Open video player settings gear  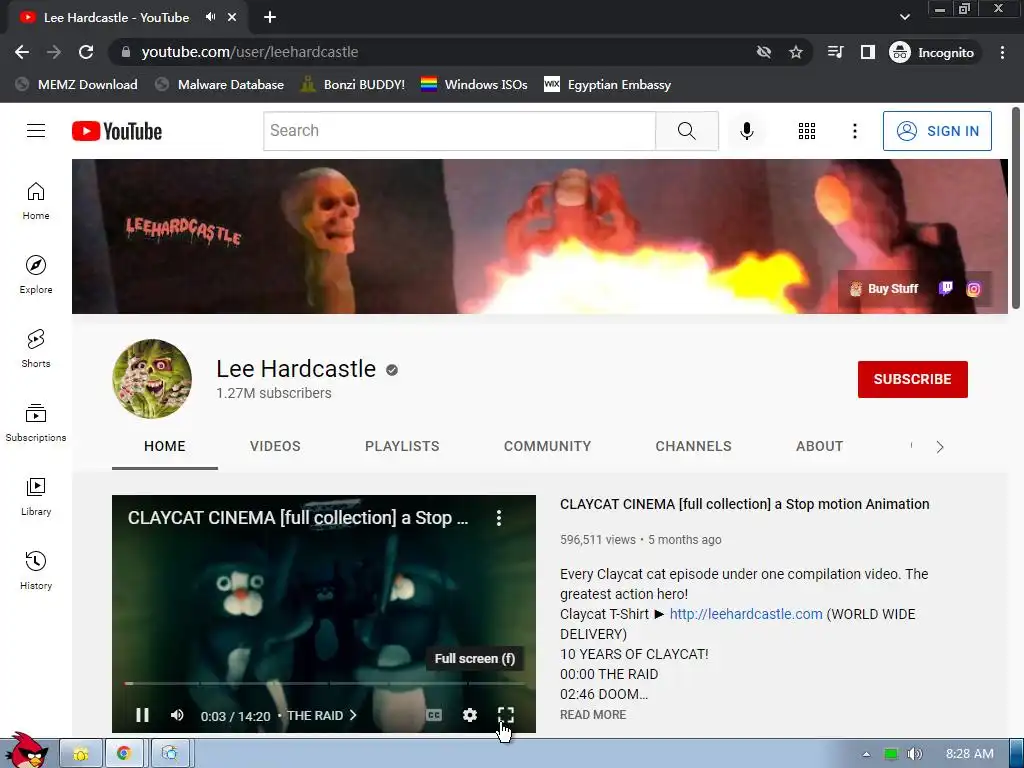(x=470, y=715)
